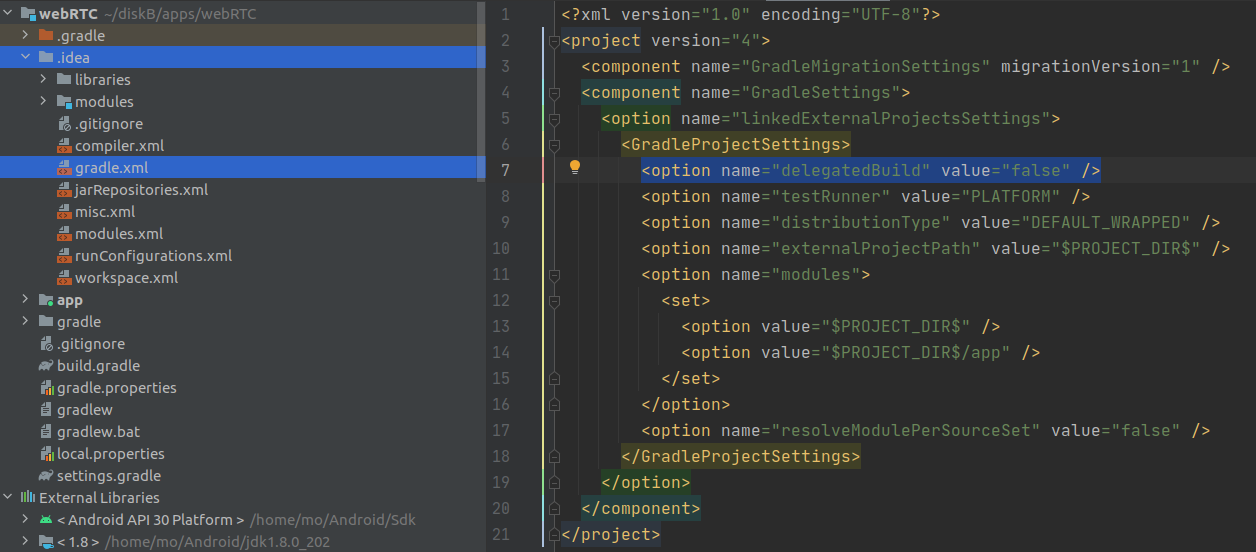Collapse the .idea folder
This screenshot has width=1256, height=552.
tap(26, 58)
